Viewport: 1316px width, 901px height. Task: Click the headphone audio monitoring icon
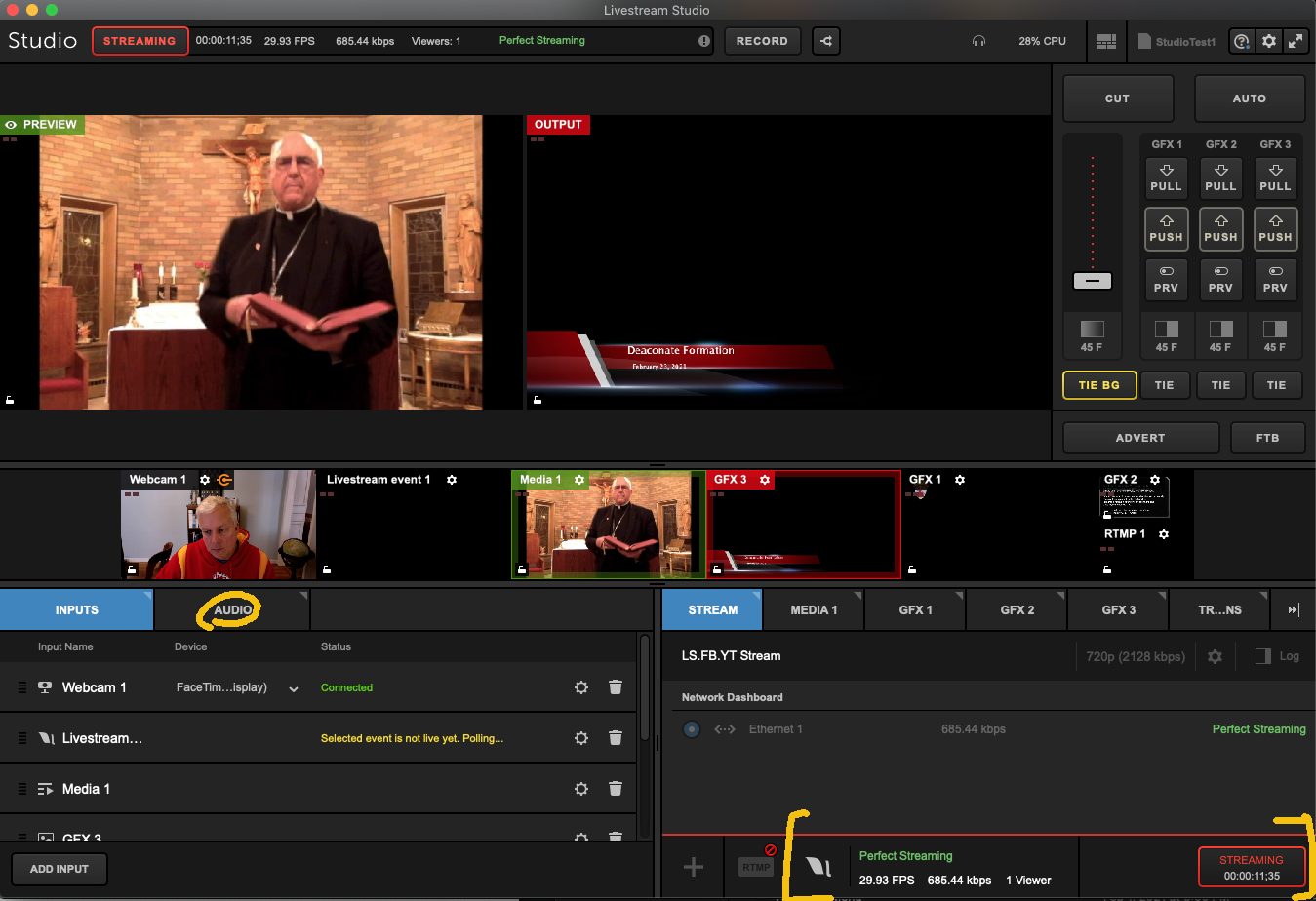click(x=978, y=41)
